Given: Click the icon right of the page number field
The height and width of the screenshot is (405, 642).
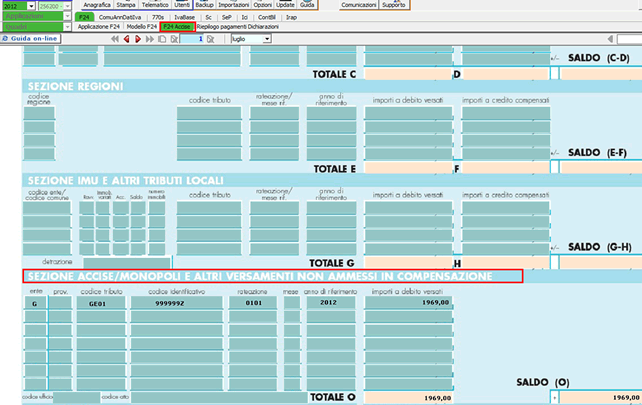Looking at the screenshot, I should [210, 39].
